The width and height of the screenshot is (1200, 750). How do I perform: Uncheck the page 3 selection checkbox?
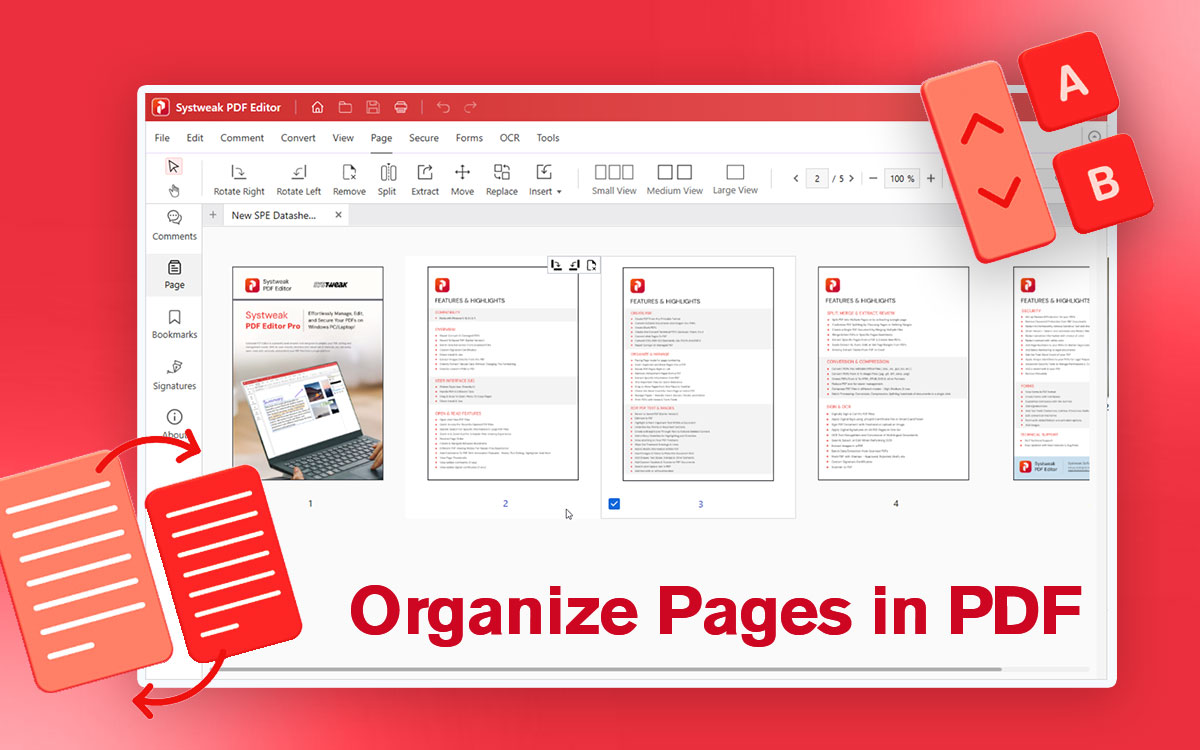pos(614,503)
